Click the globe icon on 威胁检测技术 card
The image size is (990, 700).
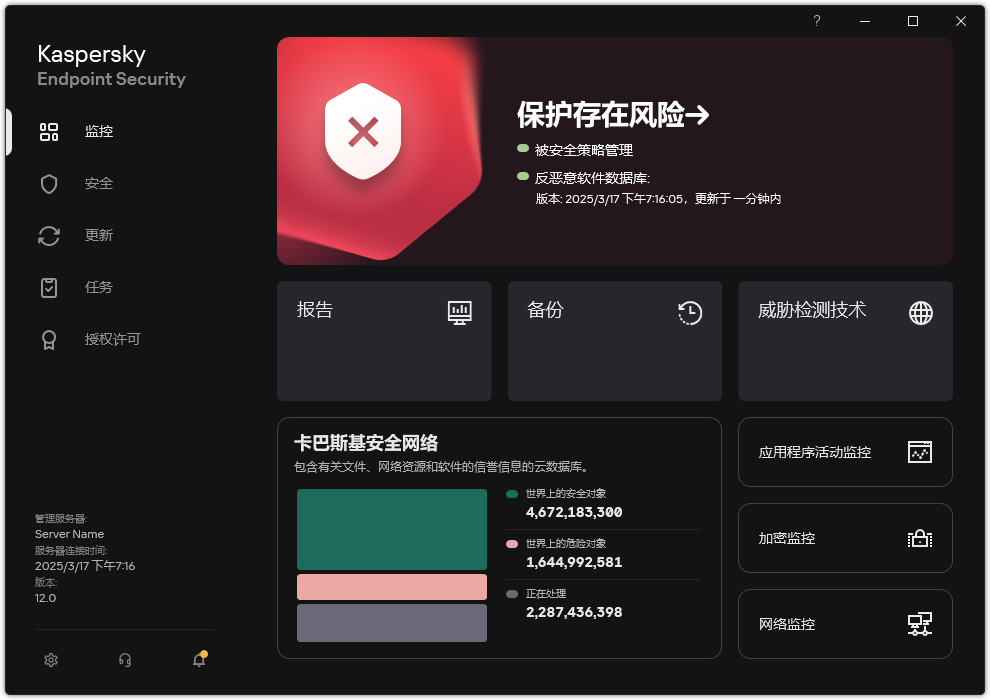[x=919, y=313]
